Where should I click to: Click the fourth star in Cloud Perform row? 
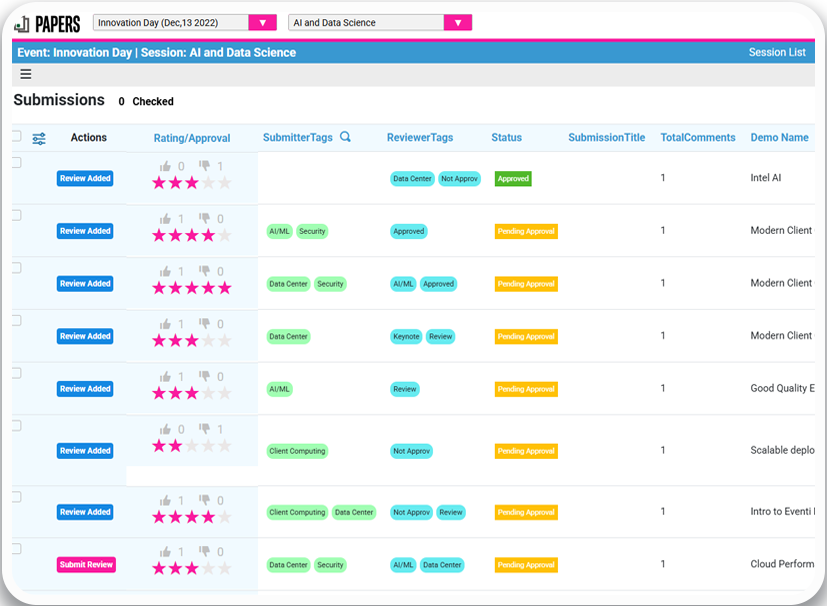click(x=208, y=569)
